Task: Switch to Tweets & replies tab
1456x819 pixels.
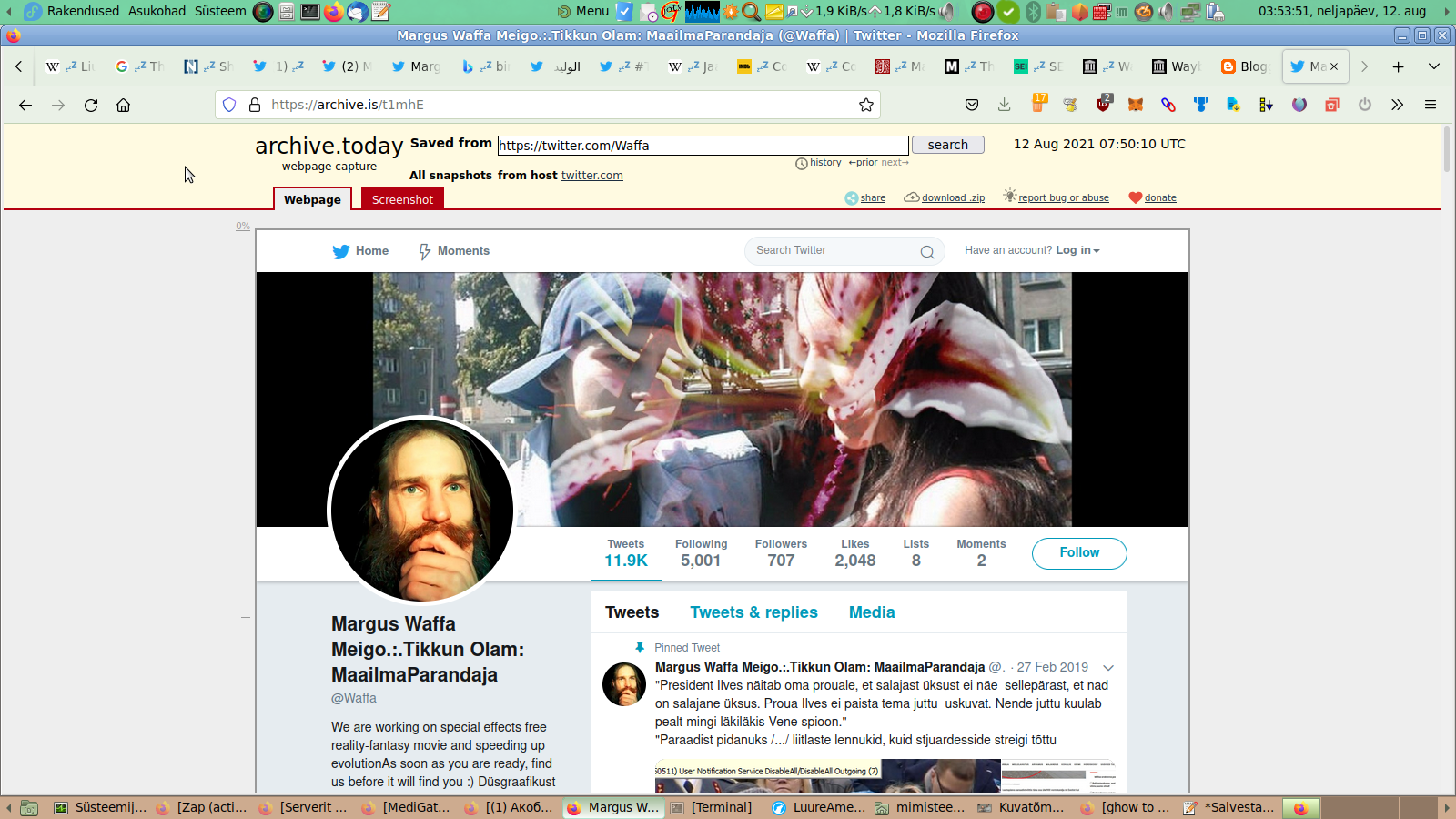Action: [753, 612]
